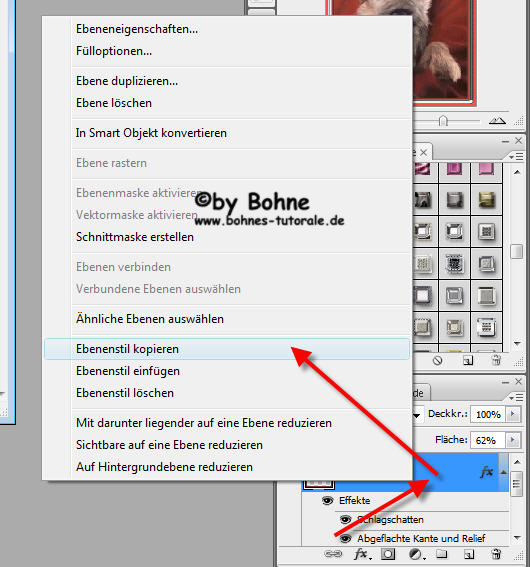Viewport: 530px width, 567px height.
Task: Open the fx layer style button
Action: pyautogui.click(x=362, y=554)
